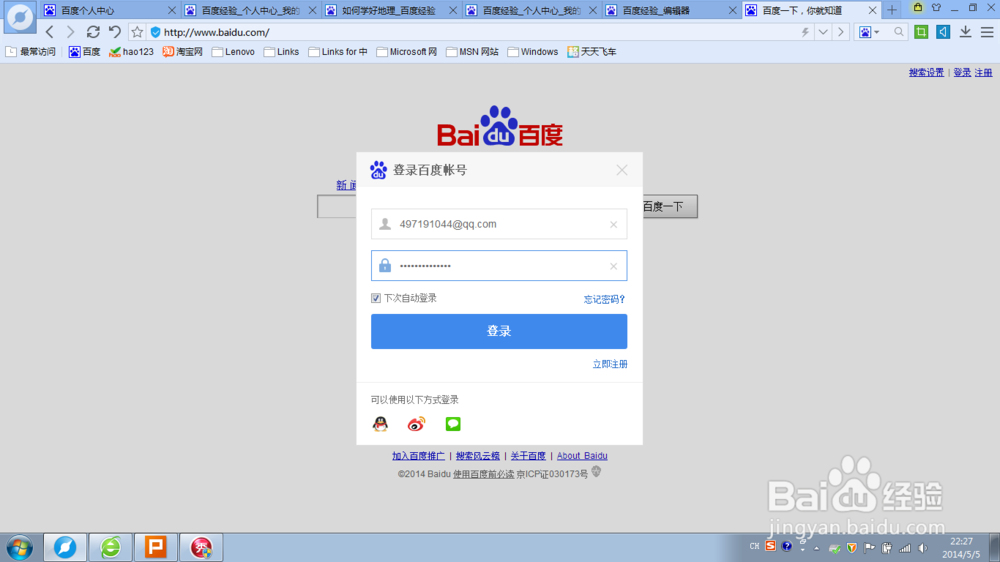
Task: Open 加入百度推广 footer link
Action: pos(418,455)
